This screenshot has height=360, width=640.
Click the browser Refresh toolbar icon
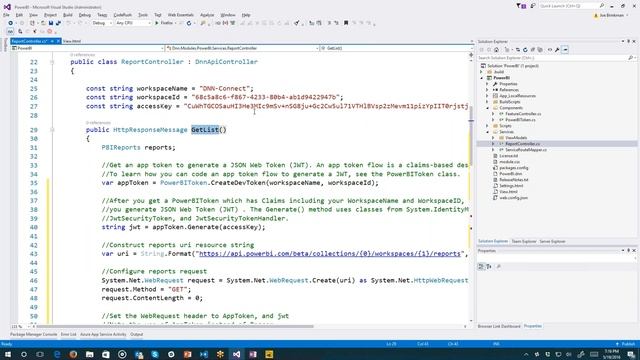point(189,23)
